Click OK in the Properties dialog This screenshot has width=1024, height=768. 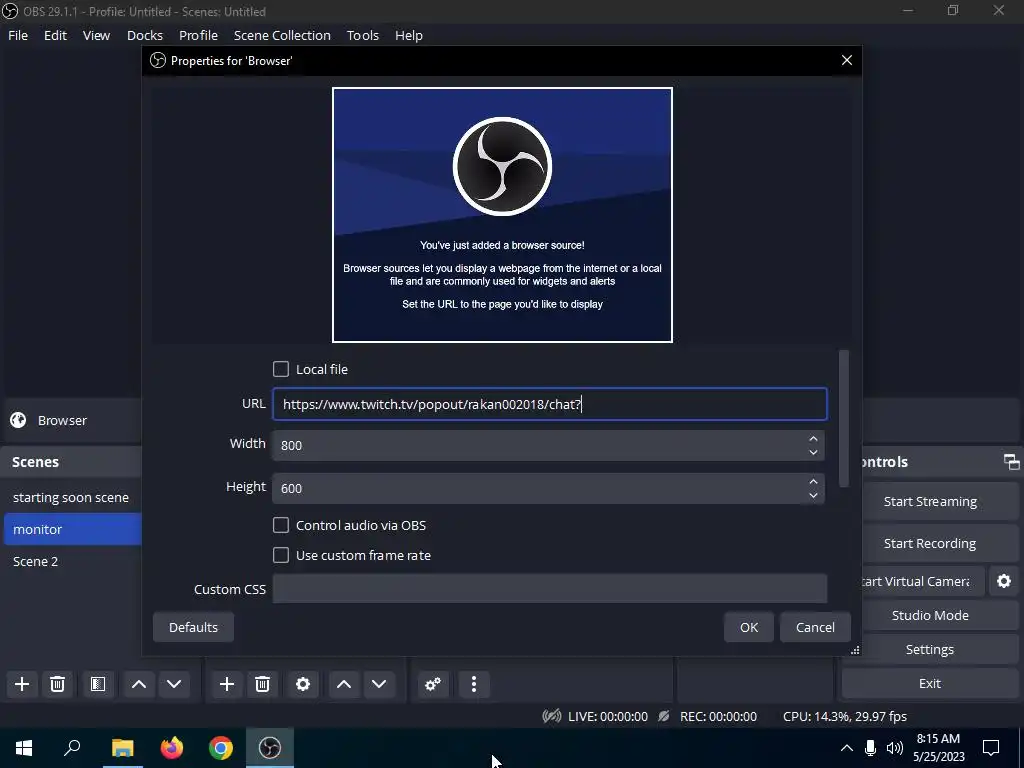749,627
